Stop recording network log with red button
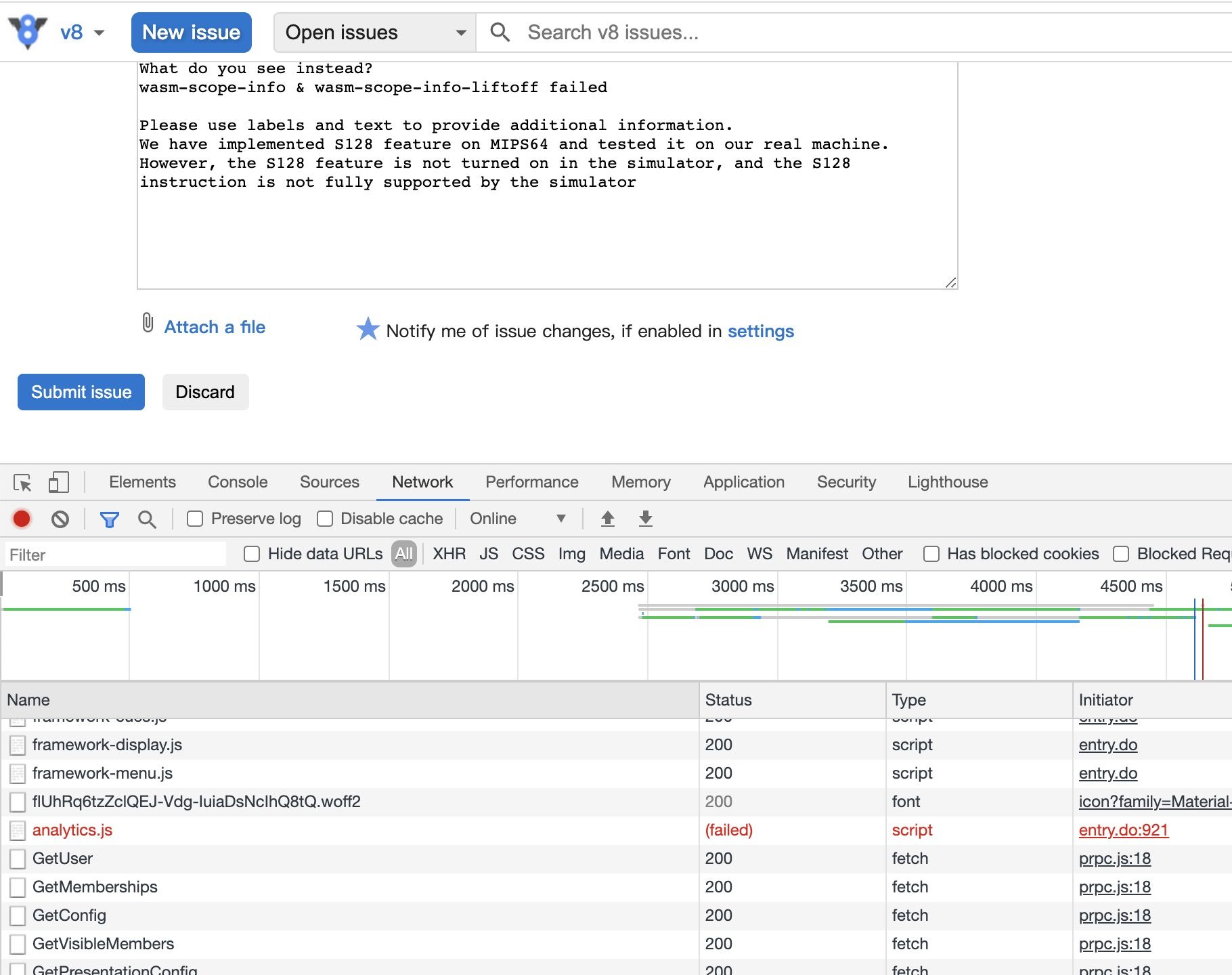 coord(22,519)
